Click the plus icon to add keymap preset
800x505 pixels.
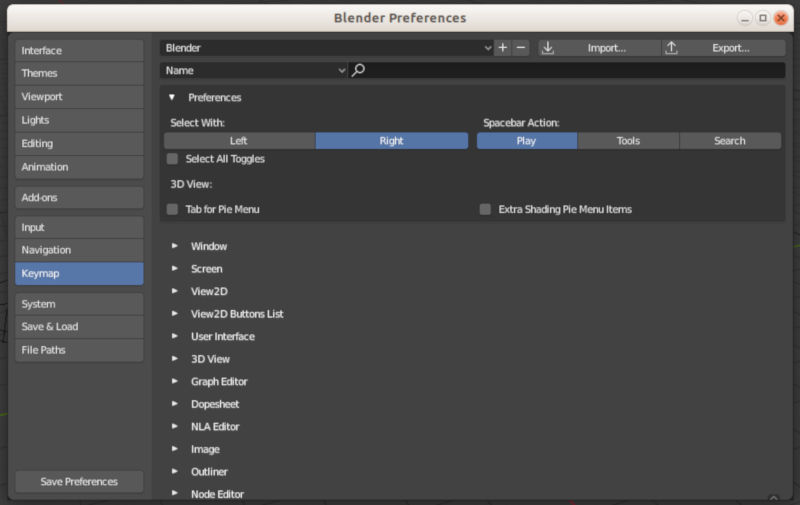[503, 48]
